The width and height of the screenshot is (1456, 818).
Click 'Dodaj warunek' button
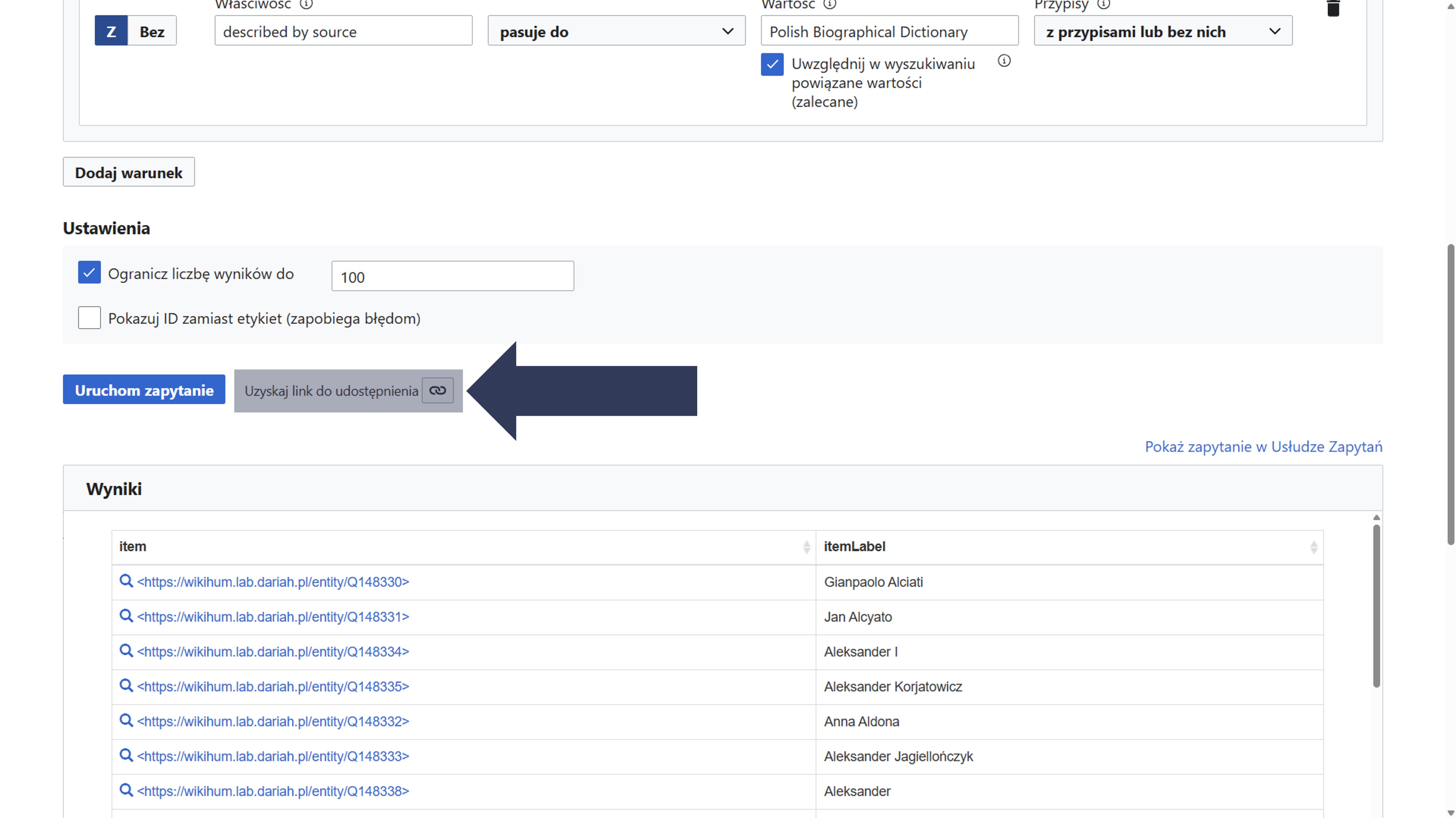129,172
